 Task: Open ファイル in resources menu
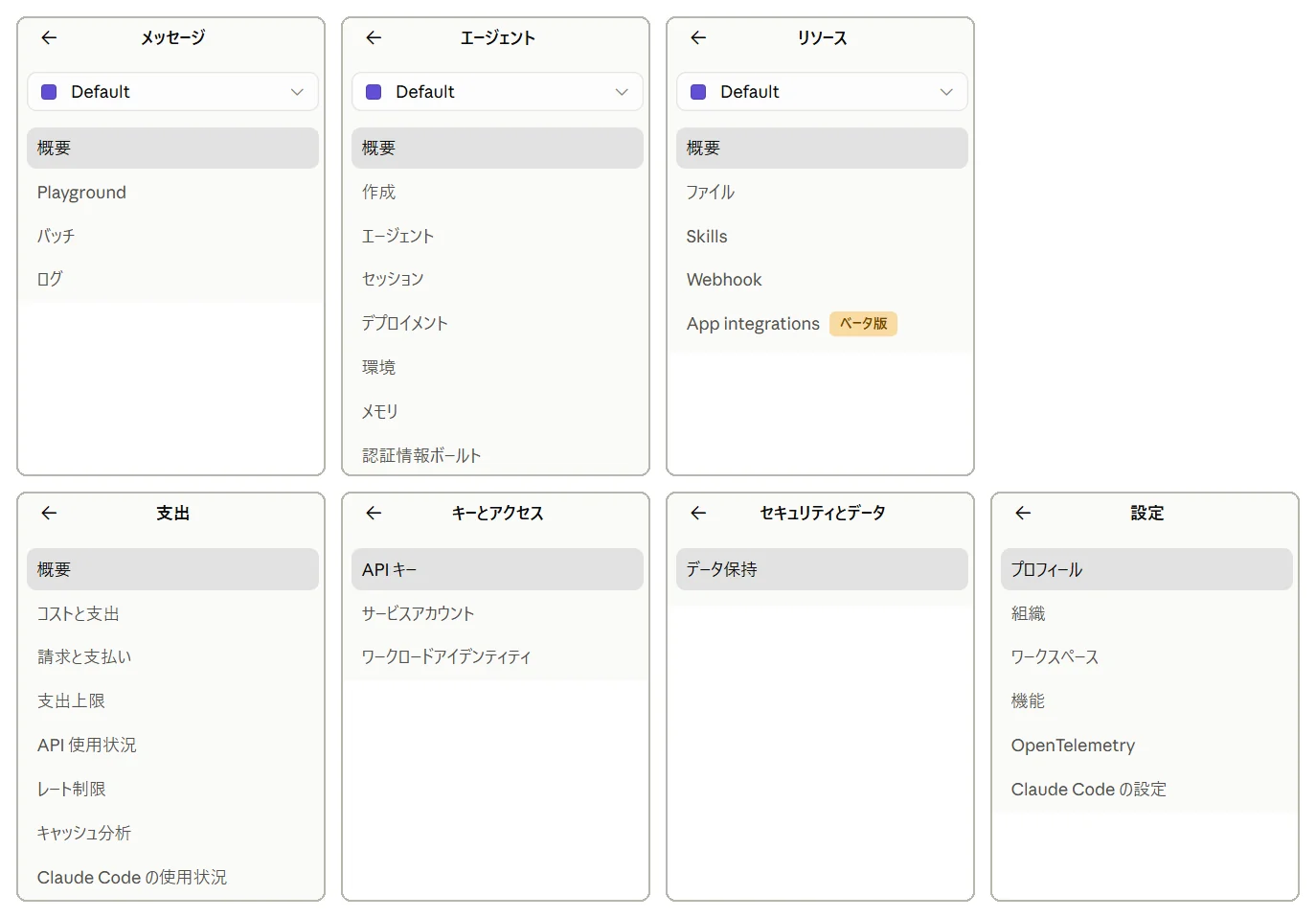(x=822, y=193)
